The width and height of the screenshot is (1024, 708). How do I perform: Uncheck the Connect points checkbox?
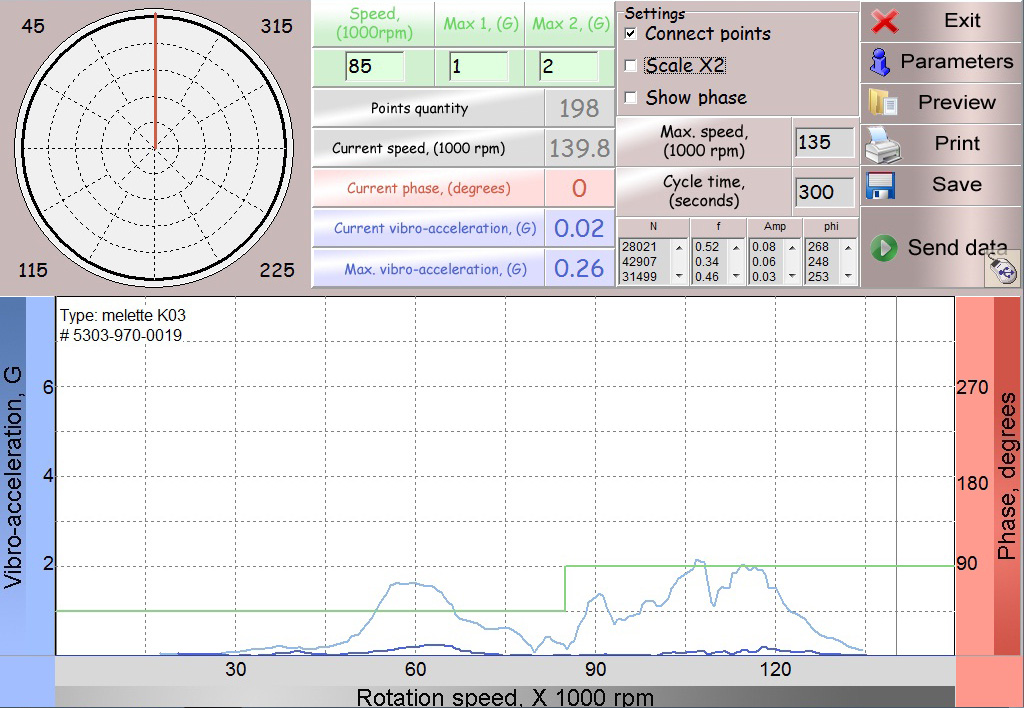point(630,34)
